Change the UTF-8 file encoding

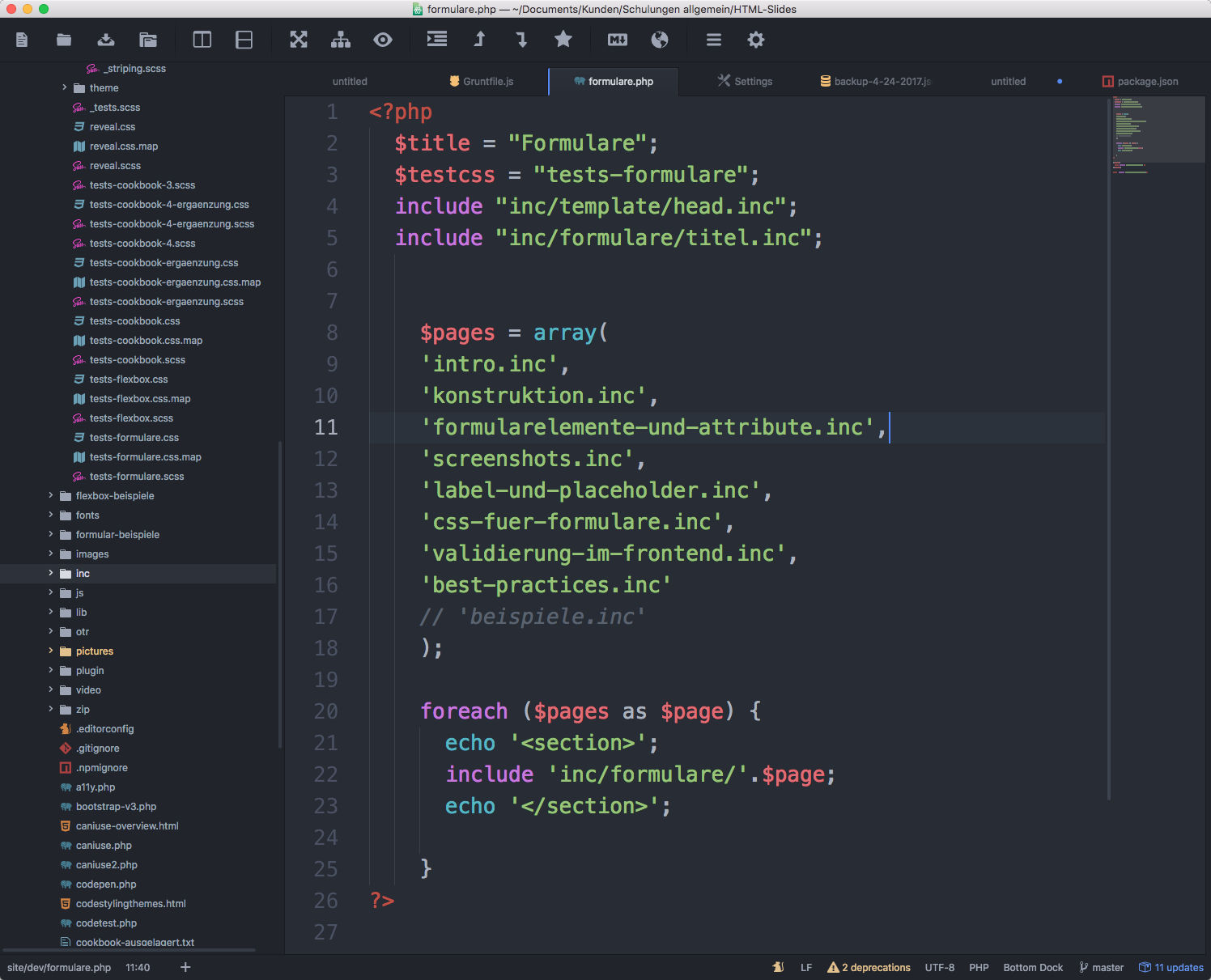(940, 967)
